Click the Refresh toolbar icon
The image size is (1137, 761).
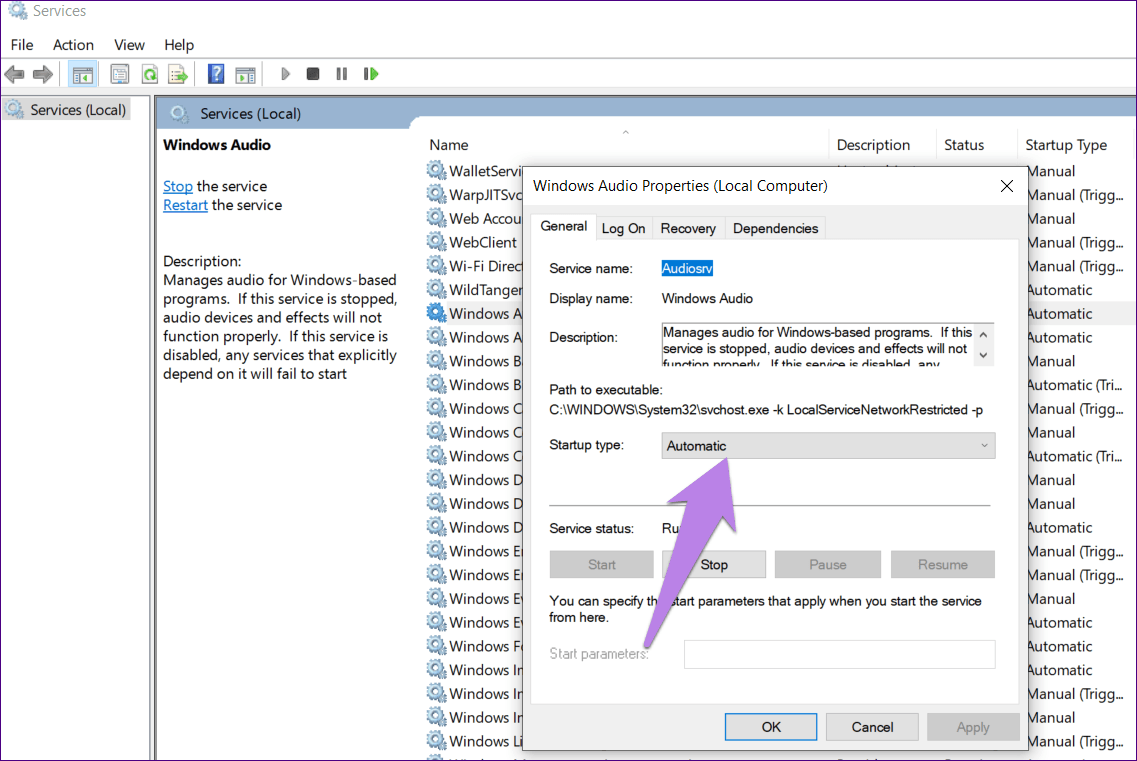[x=149, y=74]
